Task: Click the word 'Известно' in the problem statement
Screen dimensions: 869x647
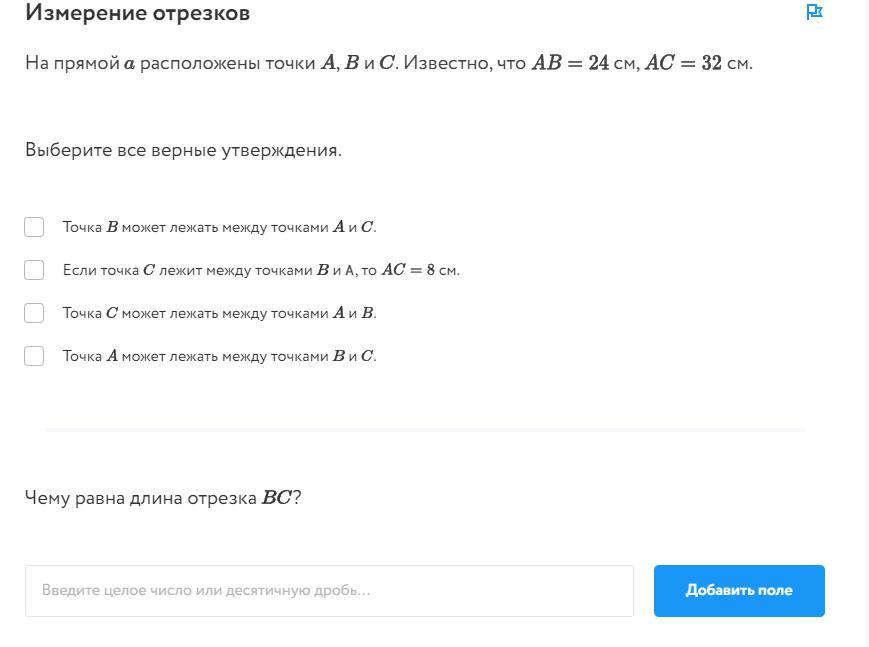Action: coord(447,63)
